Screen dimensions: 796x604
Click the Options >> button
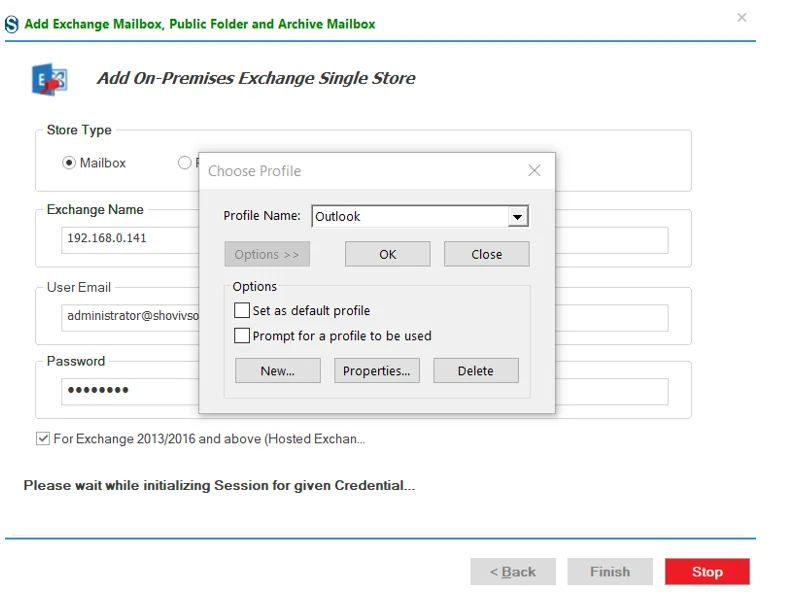(x=267, y=254)
